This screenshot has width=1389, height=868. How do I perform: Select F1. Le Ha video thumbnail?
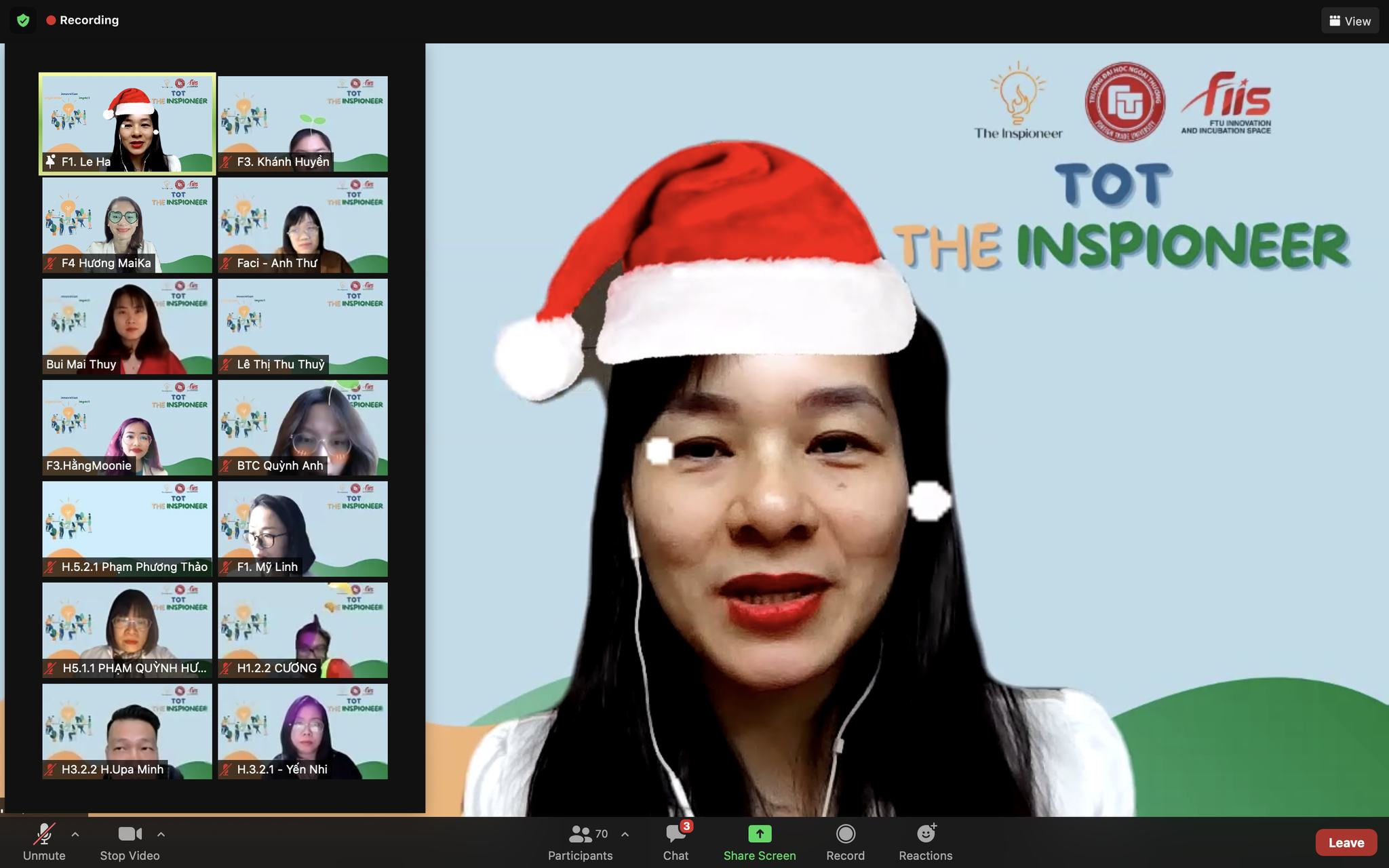(x=128, y=123)
